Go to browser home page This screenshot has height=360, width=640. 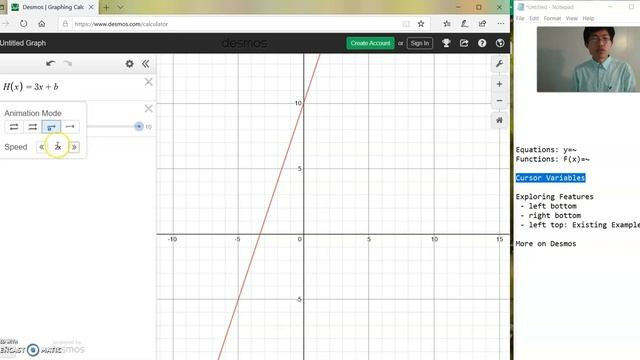pos(42,24)
